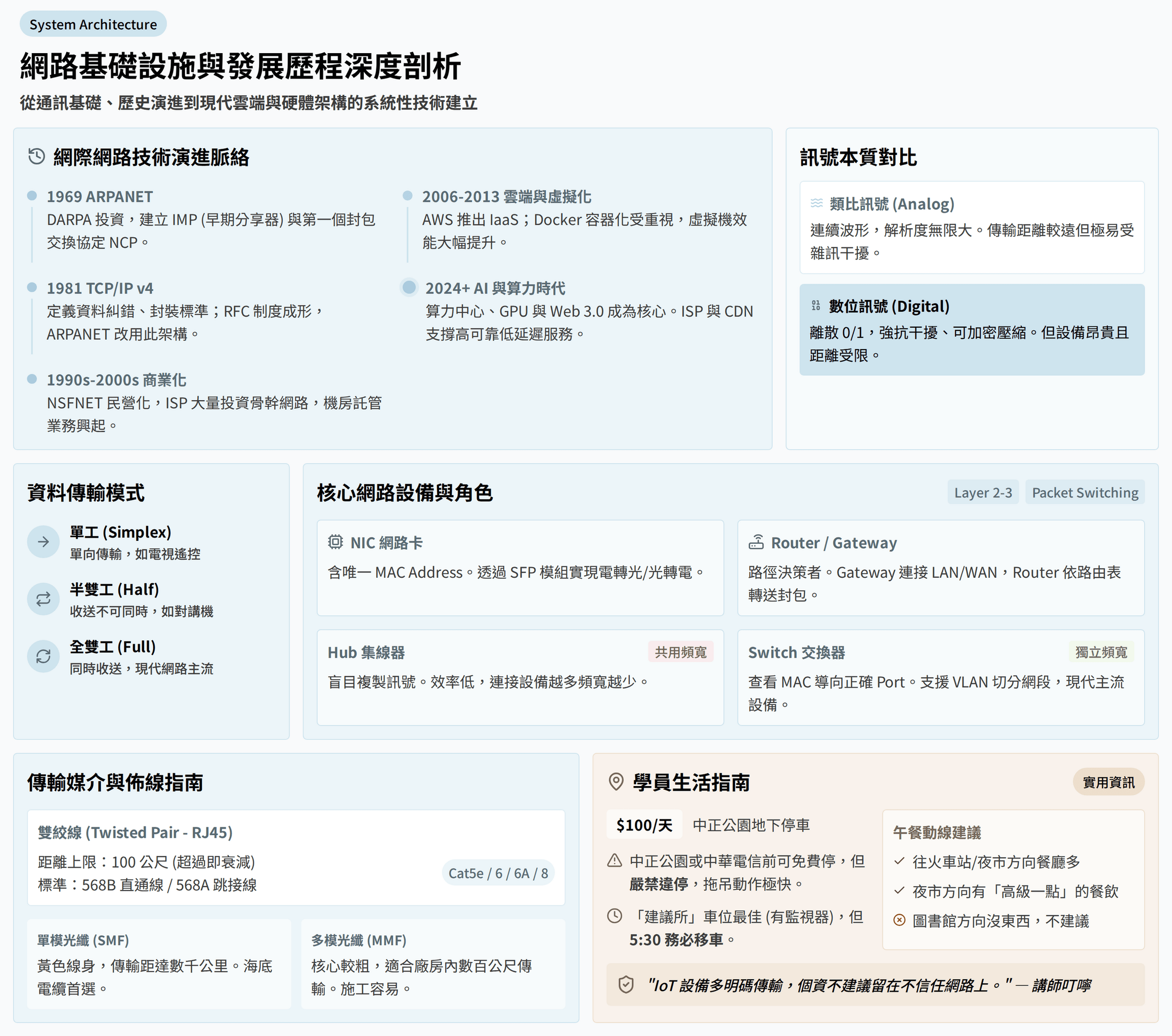
Task: Click the history clock icon beside 網際網路技術演進脈絡
Action: (x=37, y=156)
